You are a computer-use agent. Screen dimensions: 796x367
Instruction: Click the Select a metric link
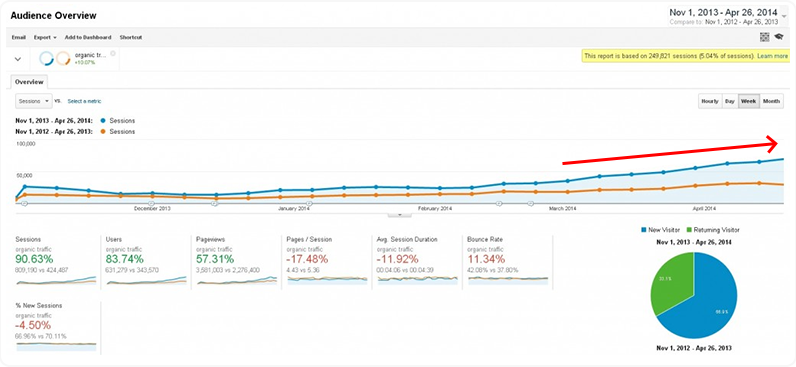point(84,101)
